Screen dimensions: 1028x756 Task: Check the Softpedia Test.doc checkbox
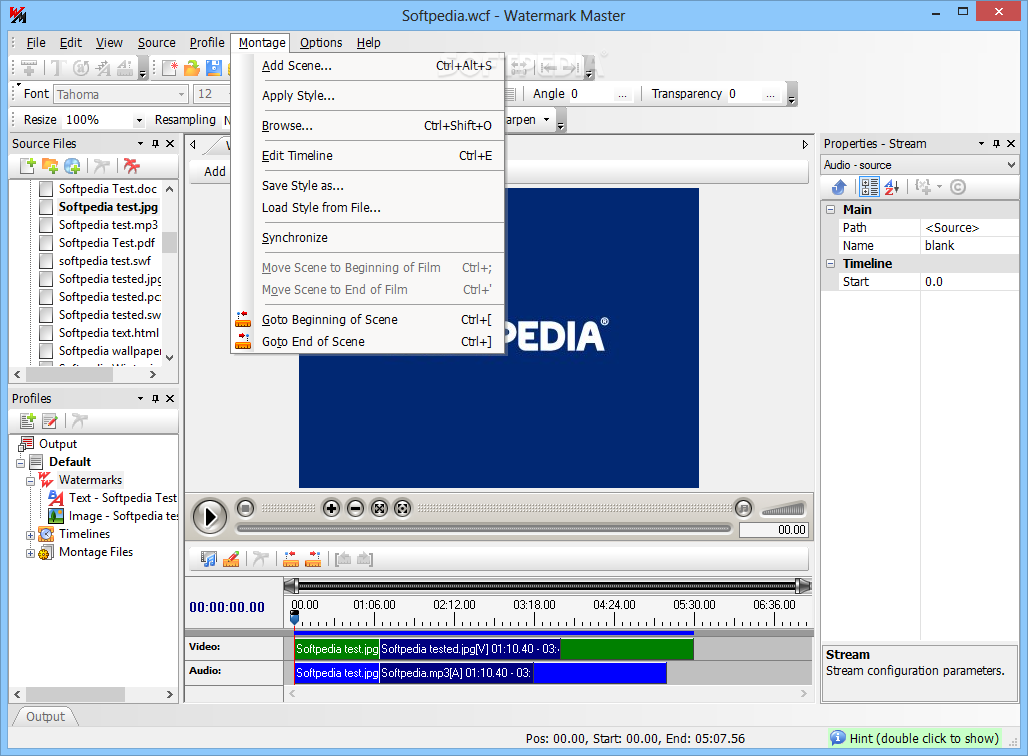coord(46,189)
